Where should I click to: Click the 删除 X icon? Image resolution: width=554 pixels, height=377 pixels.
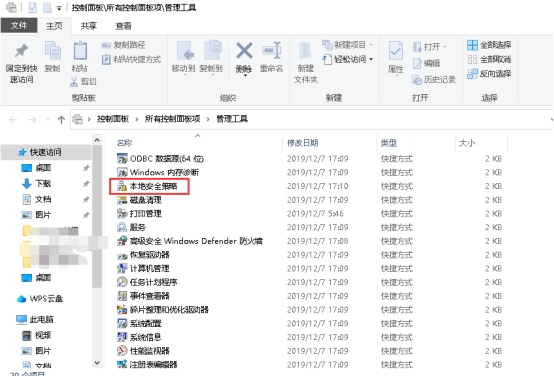pyautogui.click(x=244, y=51)
